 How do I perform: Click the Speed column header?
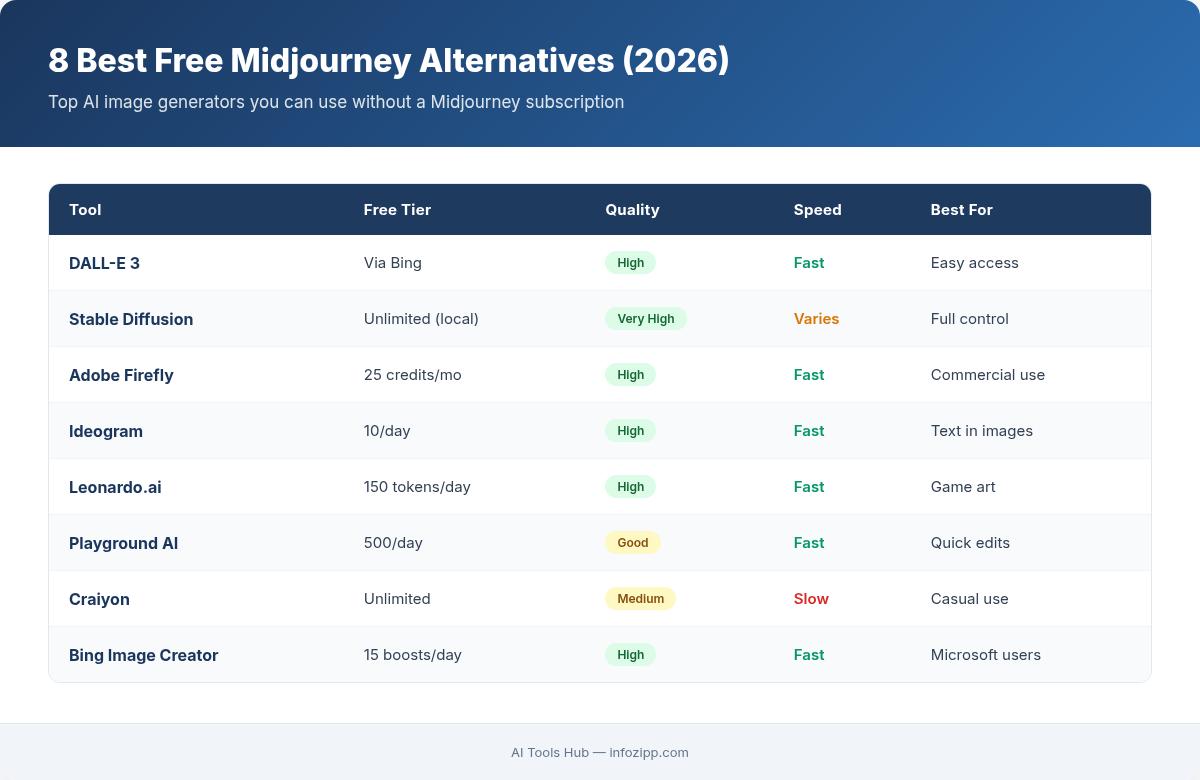pyautogui.click(x=817, y=210)
